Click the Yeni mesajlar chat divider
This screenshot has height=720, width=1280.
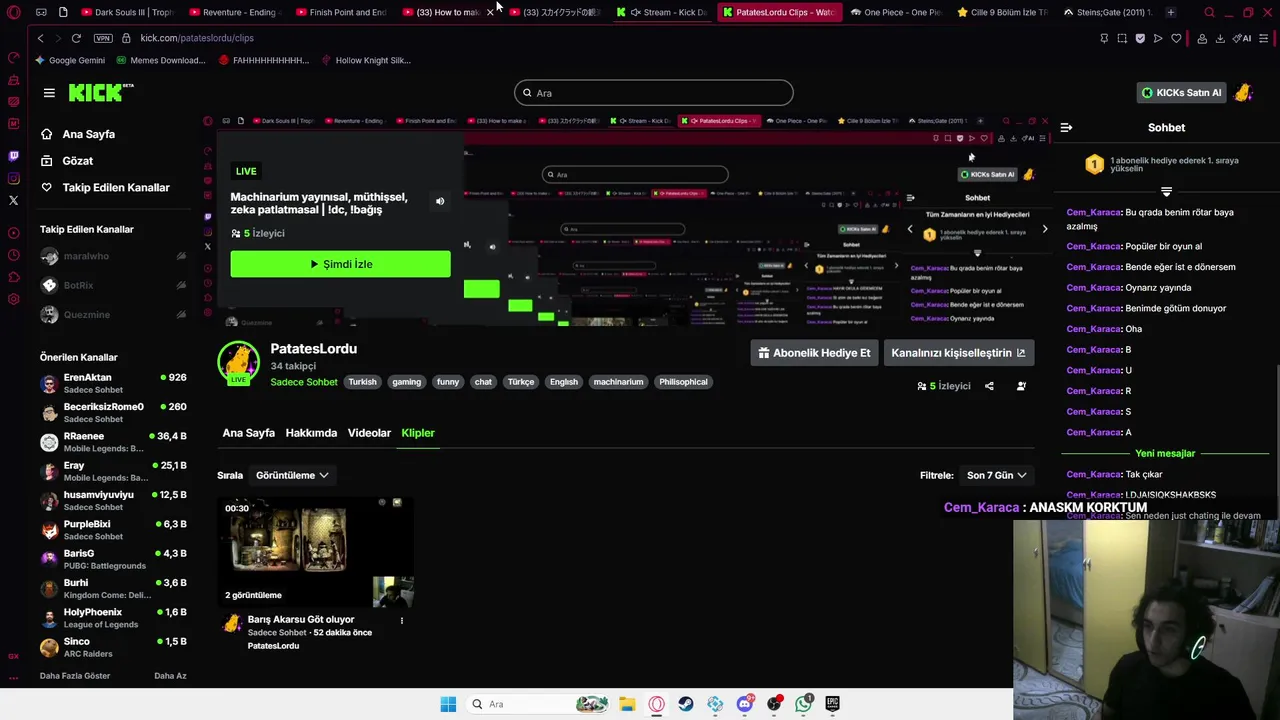[1165, 453]
